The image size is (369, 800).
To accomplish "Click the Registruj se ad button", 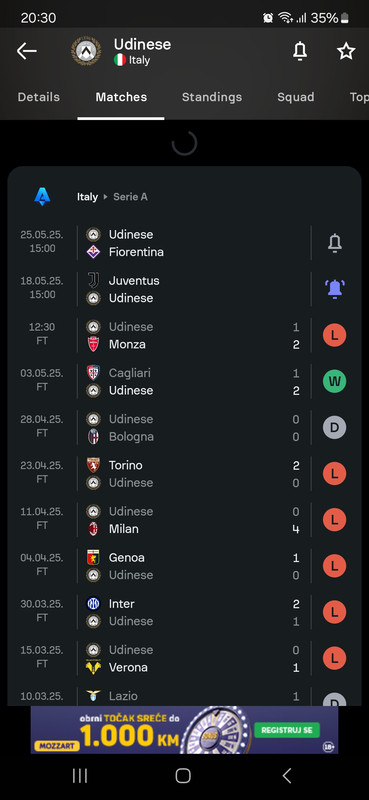I will (287, 730).
